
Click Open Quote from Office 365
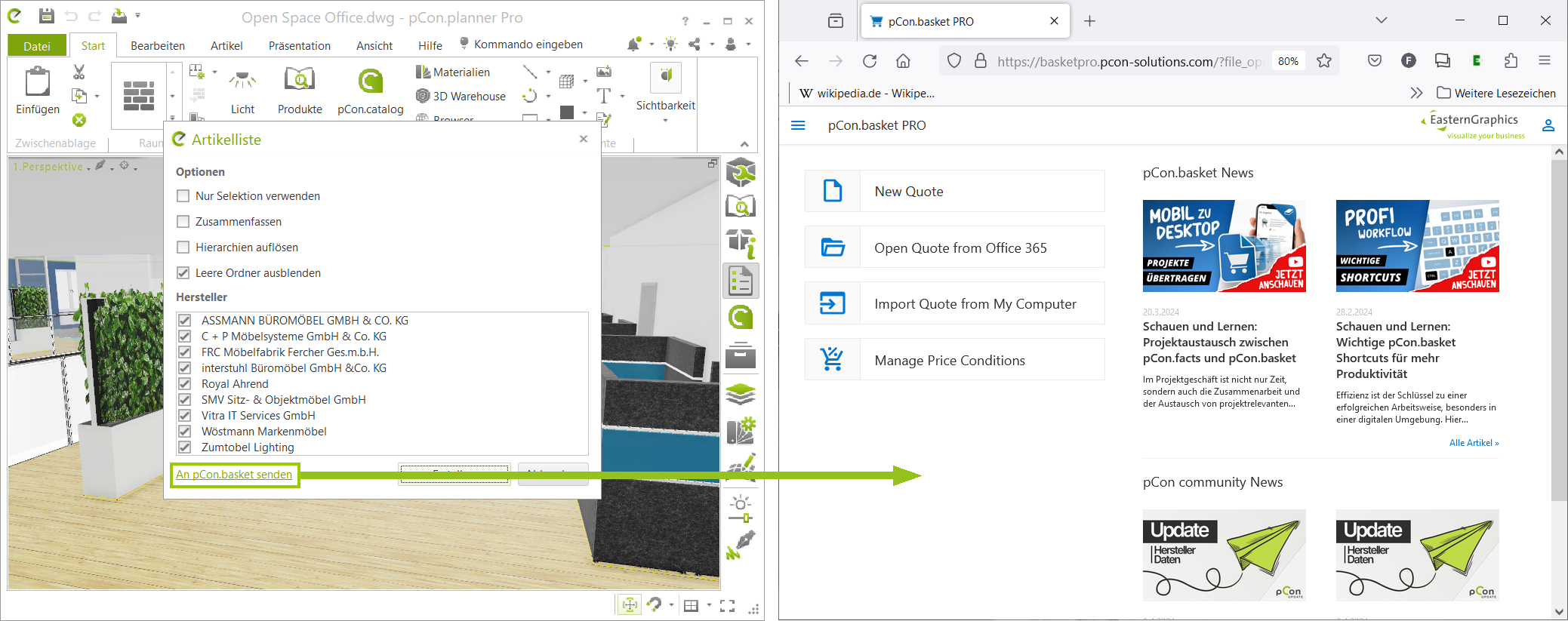(954, 247)
